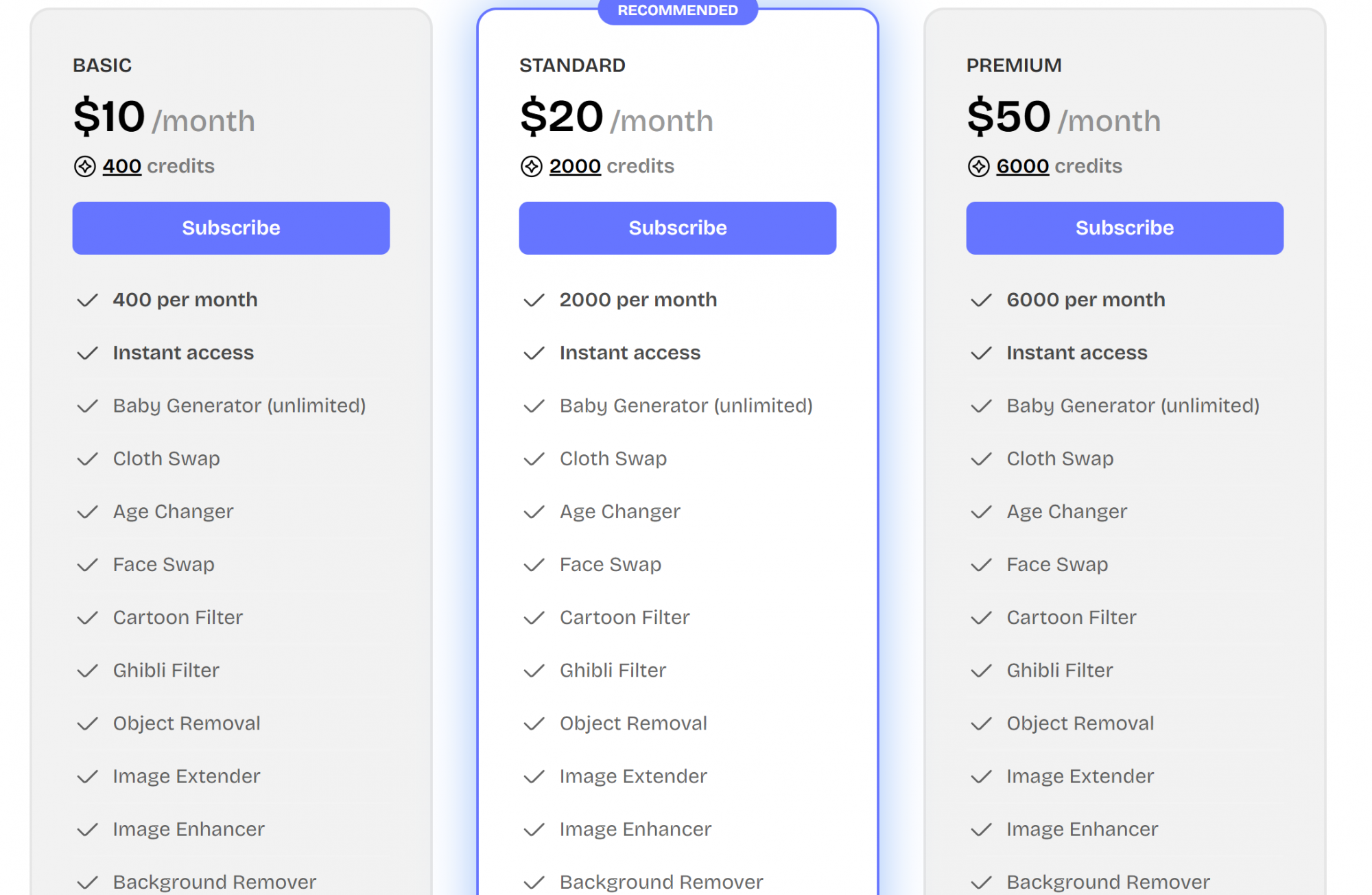Image resolution: width=1372 pixels, height=895 pixels.
Task: Click the 6000 credits link
Action: 1023,166
